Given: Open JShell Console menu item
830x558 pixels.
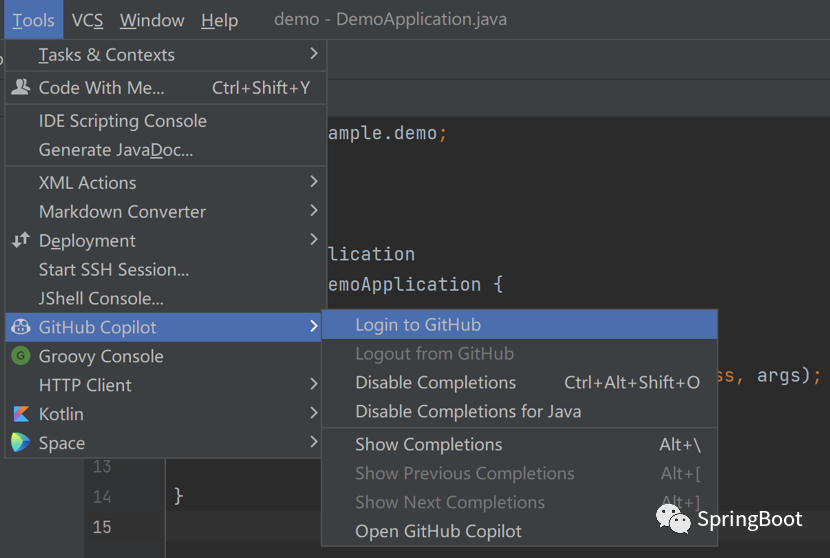Looking at the screenshot, I should (166, 298).
